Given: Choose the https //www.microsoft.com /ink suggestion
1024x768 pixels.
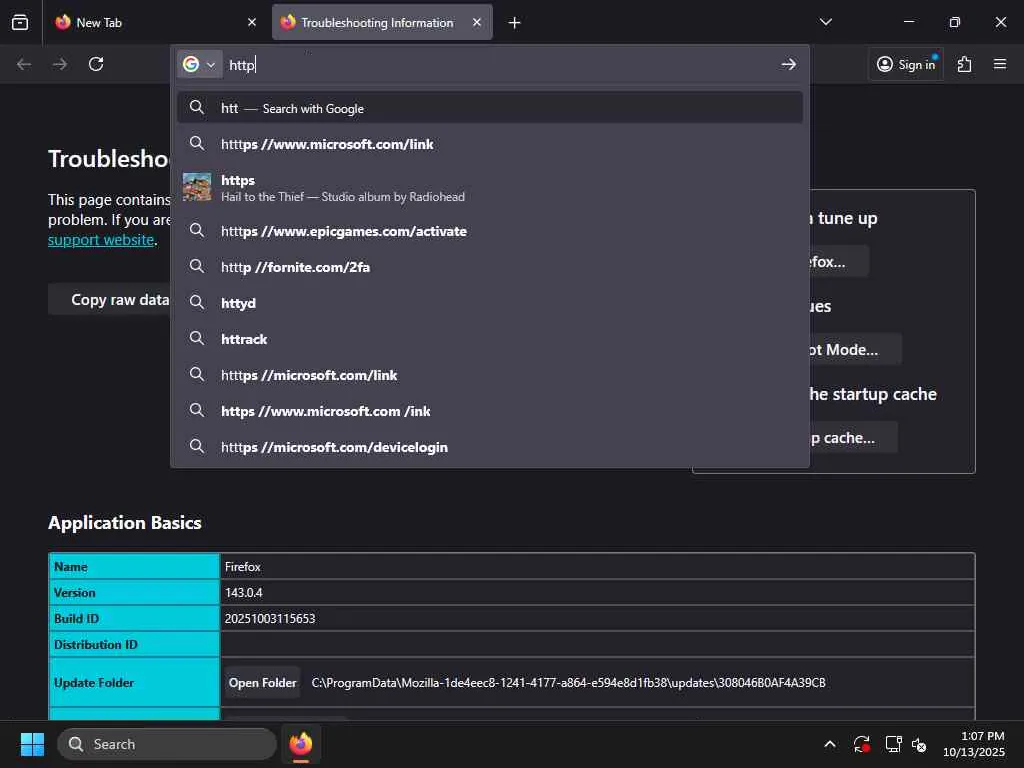Looking at the screenshot, I should (490, 411).
